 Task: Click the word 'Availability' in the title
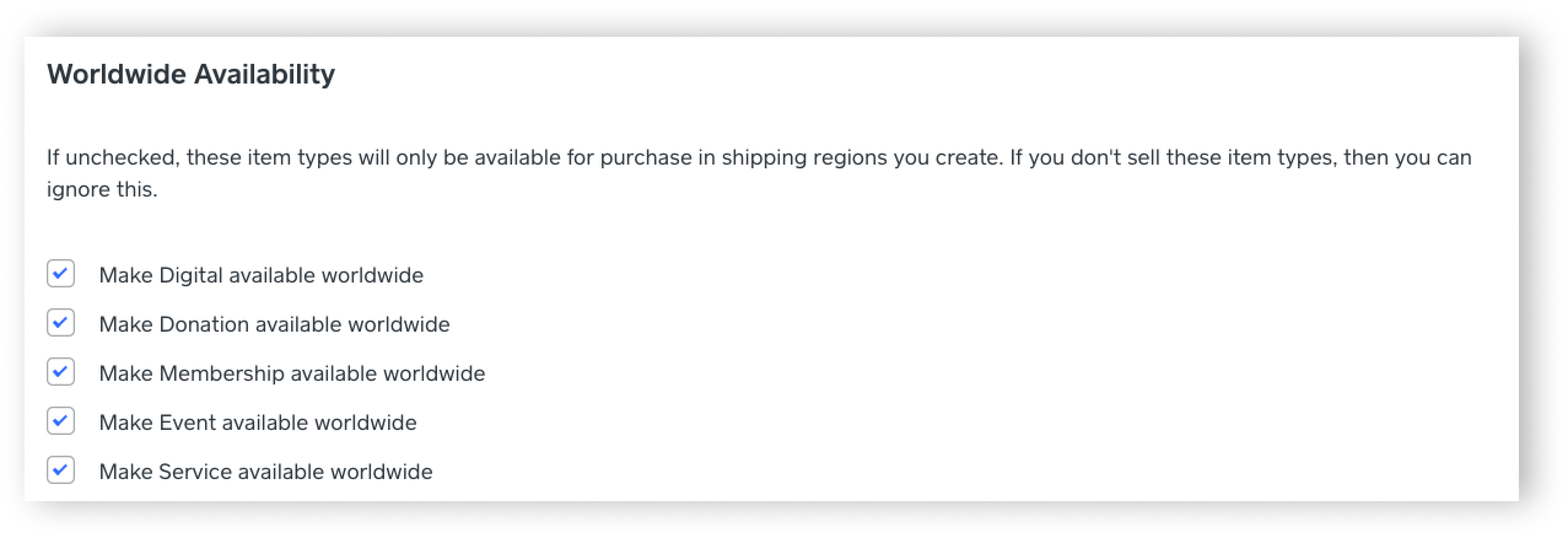[x=265, y=75]
